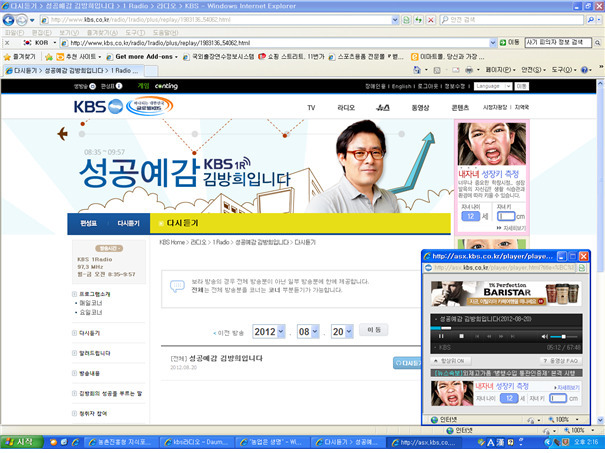Click the search magnifier icon at top right
This screenshot has height=453, width=605.
point(590,20)
